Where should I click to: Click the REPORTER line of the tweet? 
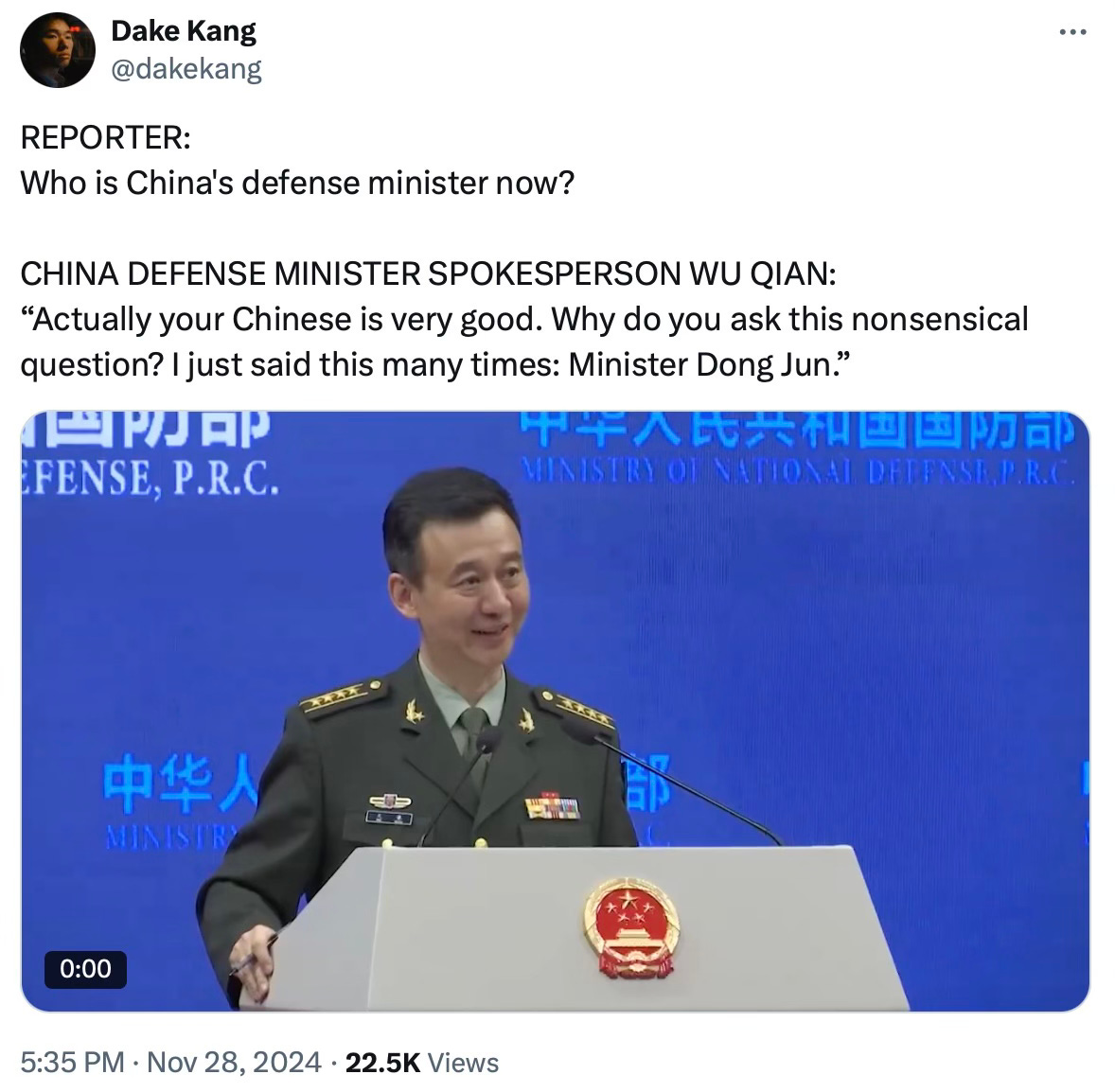click(105, 137)
